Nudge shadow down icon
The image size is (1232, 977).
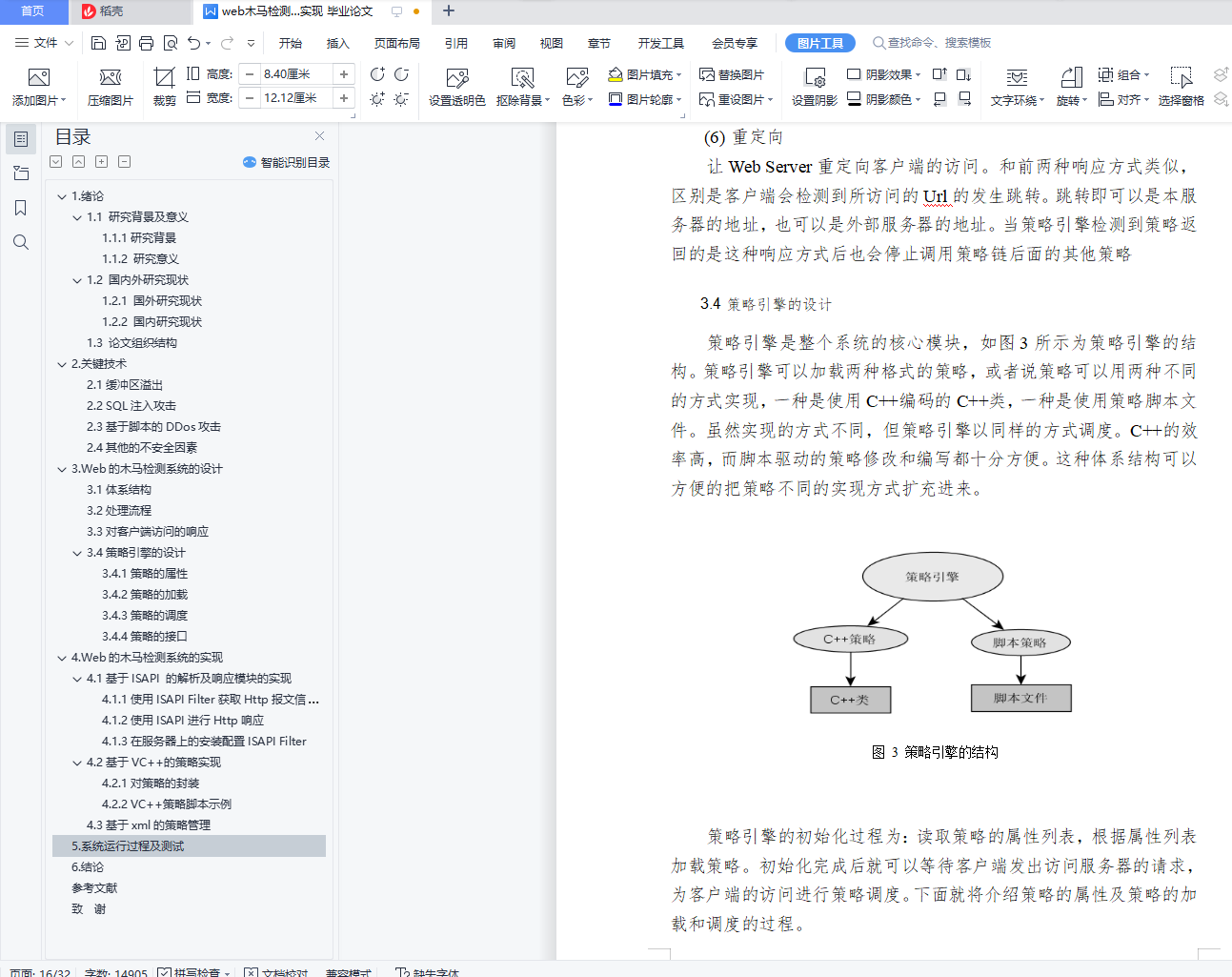pyautogui.click(x=963, y=74)
